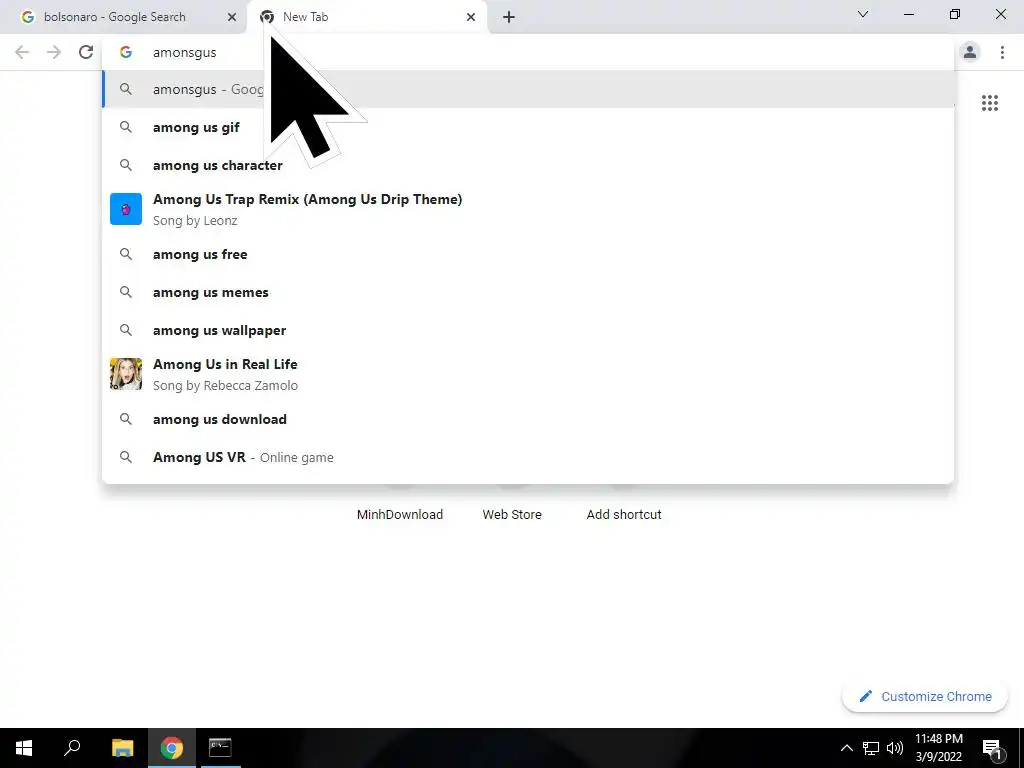Open the Windows Start menu
1024x768 pixels.
(x=24, y=748)
